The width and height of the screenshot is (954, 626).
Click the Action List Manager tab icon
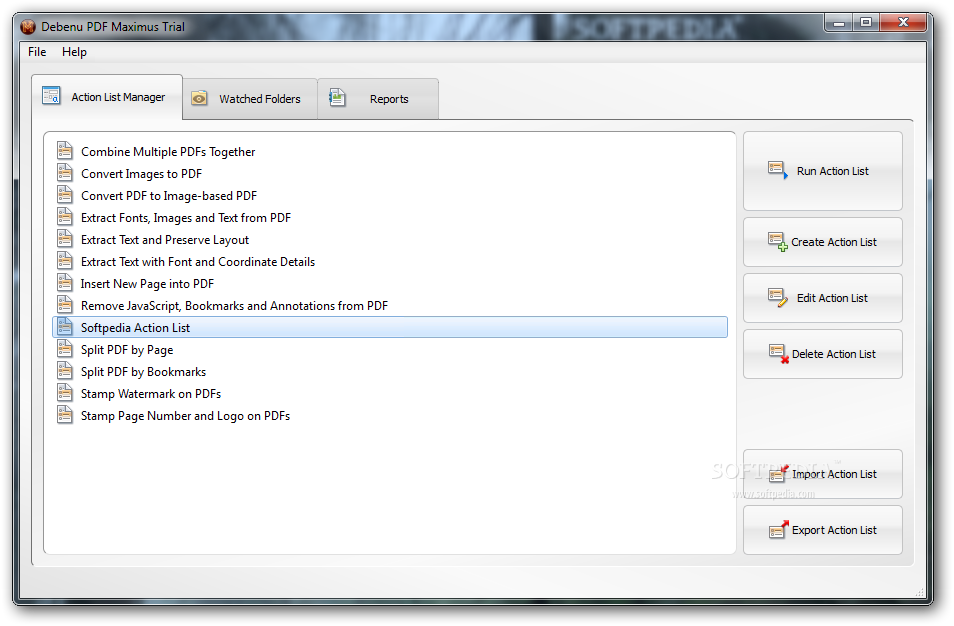pyautogui.click(x=51, y=96)
